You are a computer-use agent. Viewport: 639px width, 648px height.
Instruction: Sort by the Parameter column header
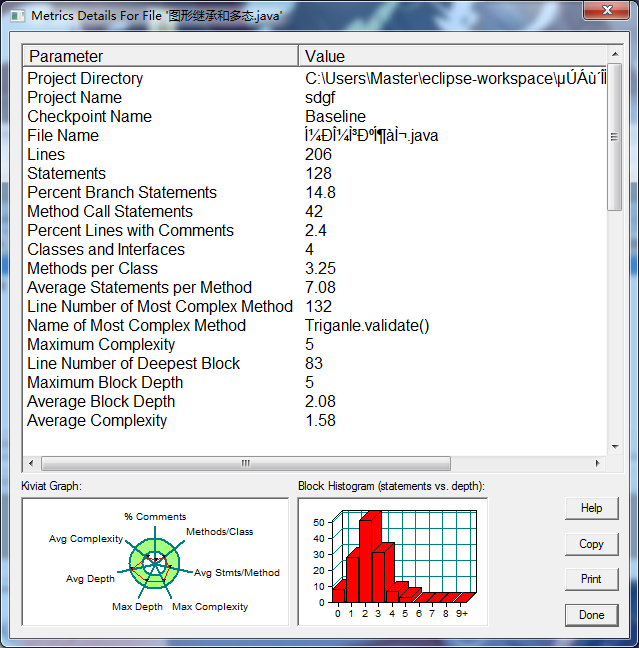[160, 56]
